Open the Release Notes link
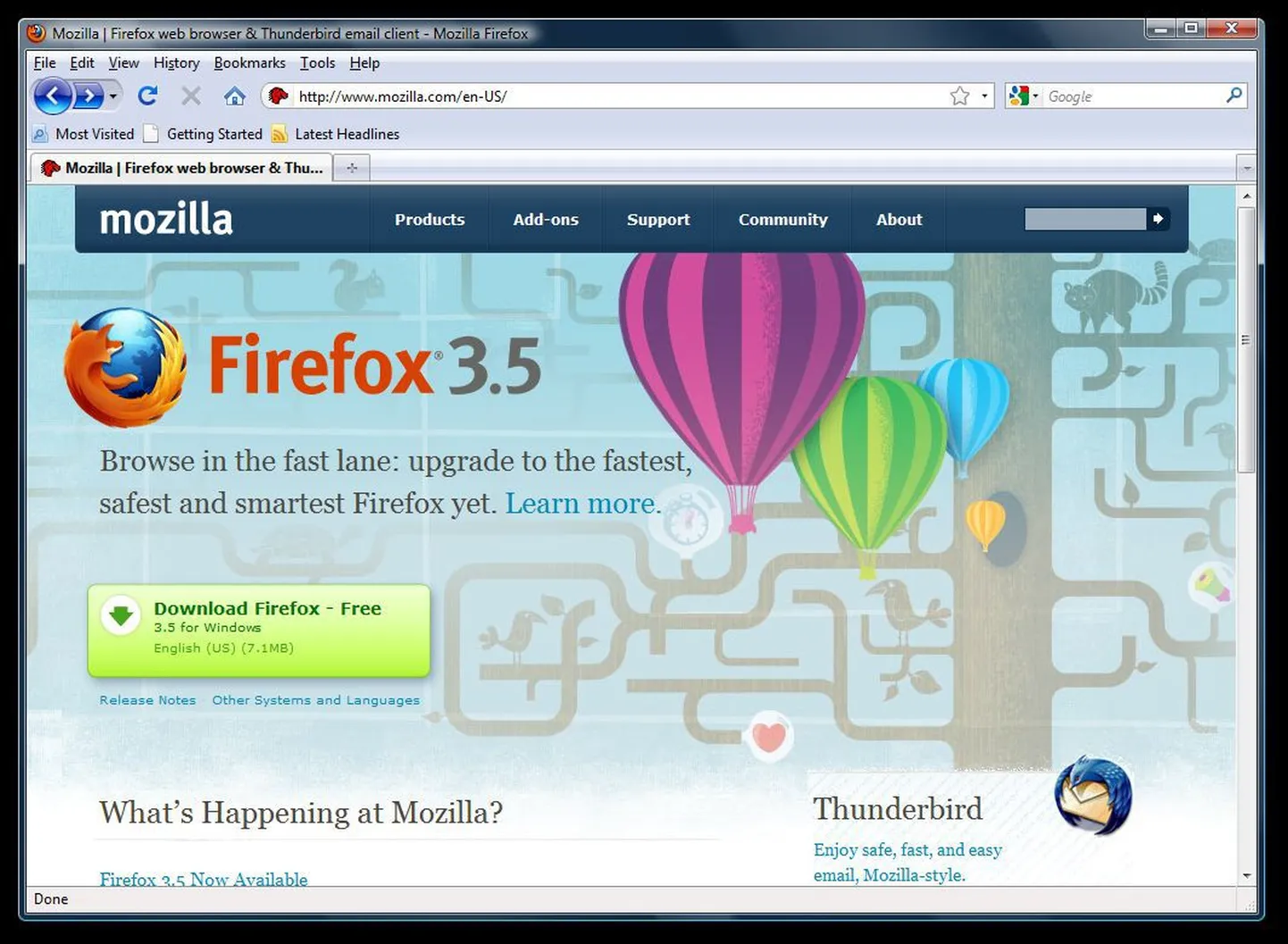Image resolution: width=1288 pixels, height=944 pixels. click(x=147, y=700)
